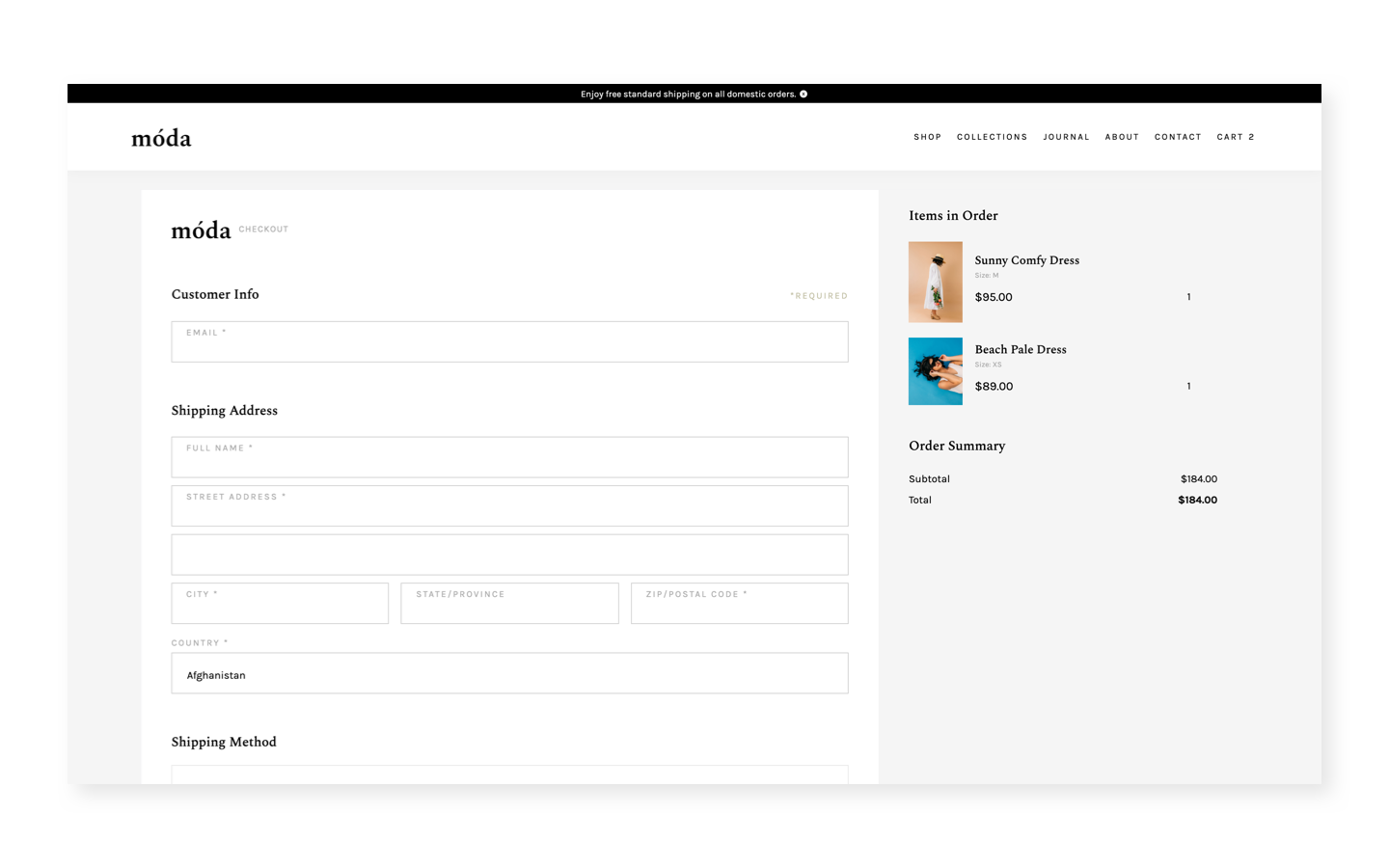This screenshot has width=1389, height=868.
Task: Dismiss the free shipping announcement banner
Action: 804,94
